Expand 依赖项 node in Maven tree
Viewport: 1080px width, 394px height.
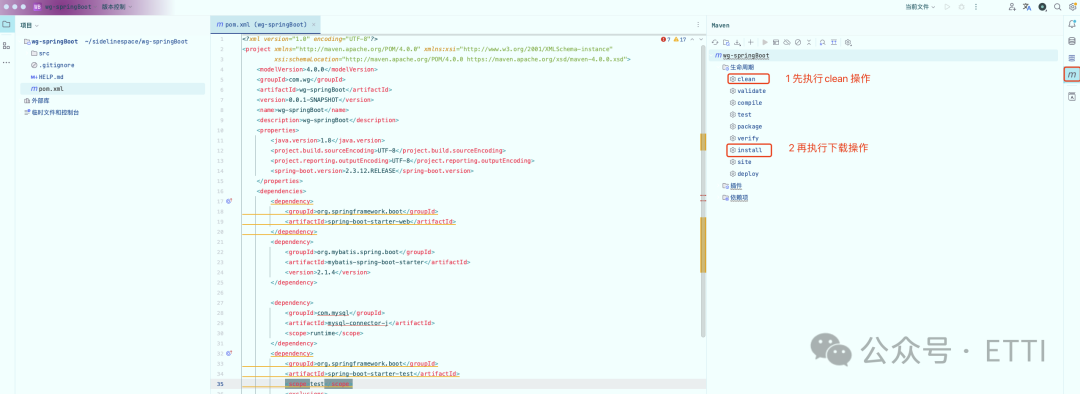point(734,197)
